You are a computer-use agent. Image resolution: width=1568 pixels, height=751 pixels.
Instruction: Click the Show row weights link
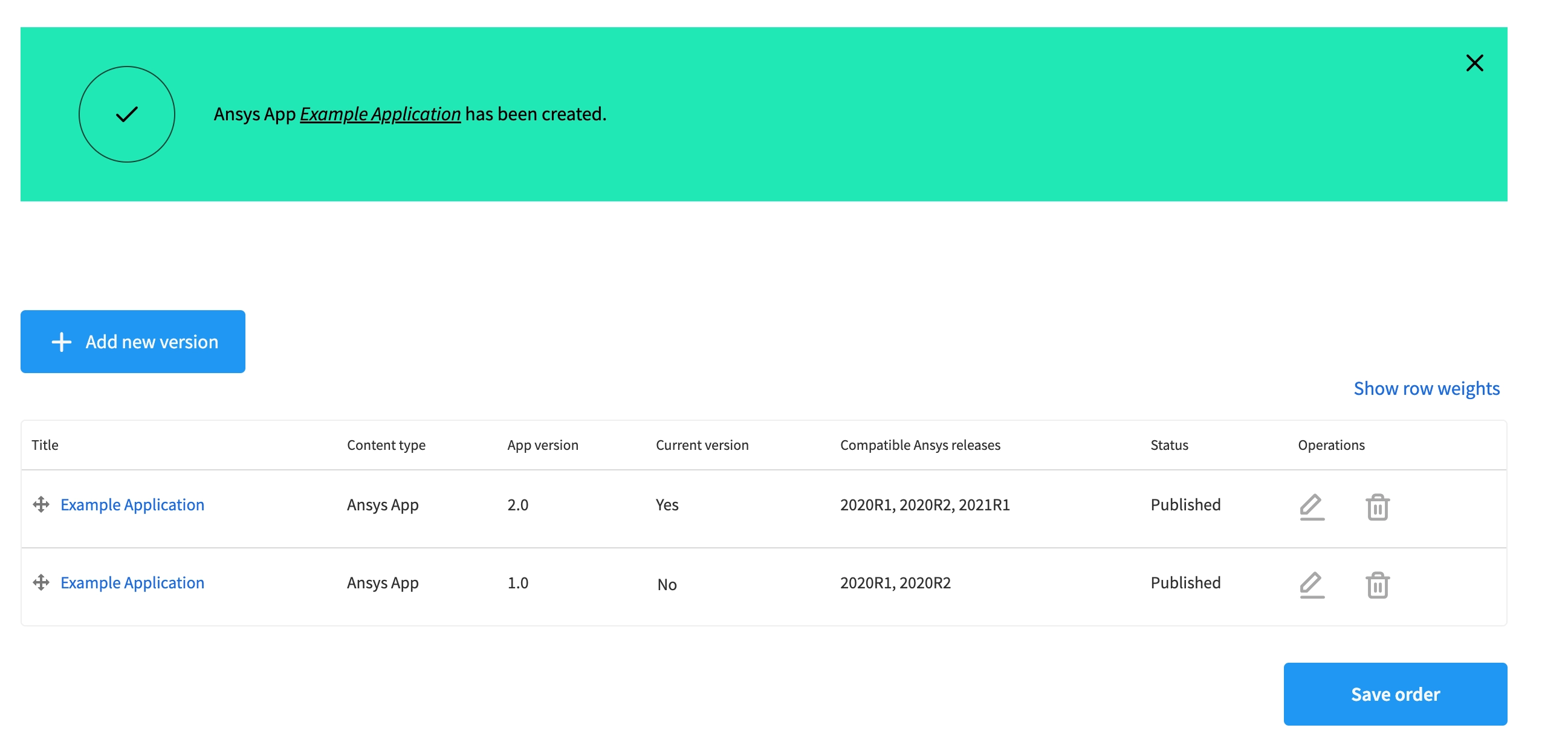(1426, 389)
